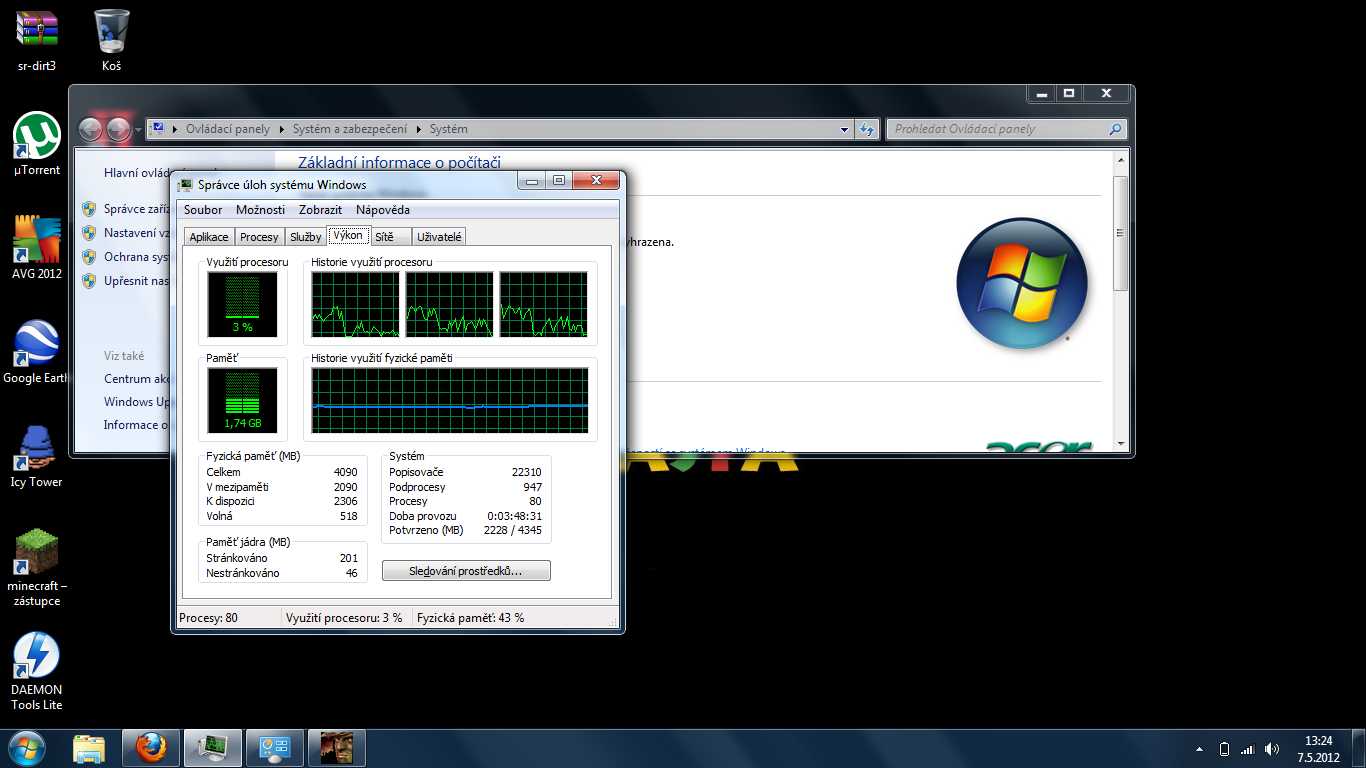Open the Zobrazit menu

(320, 210)
